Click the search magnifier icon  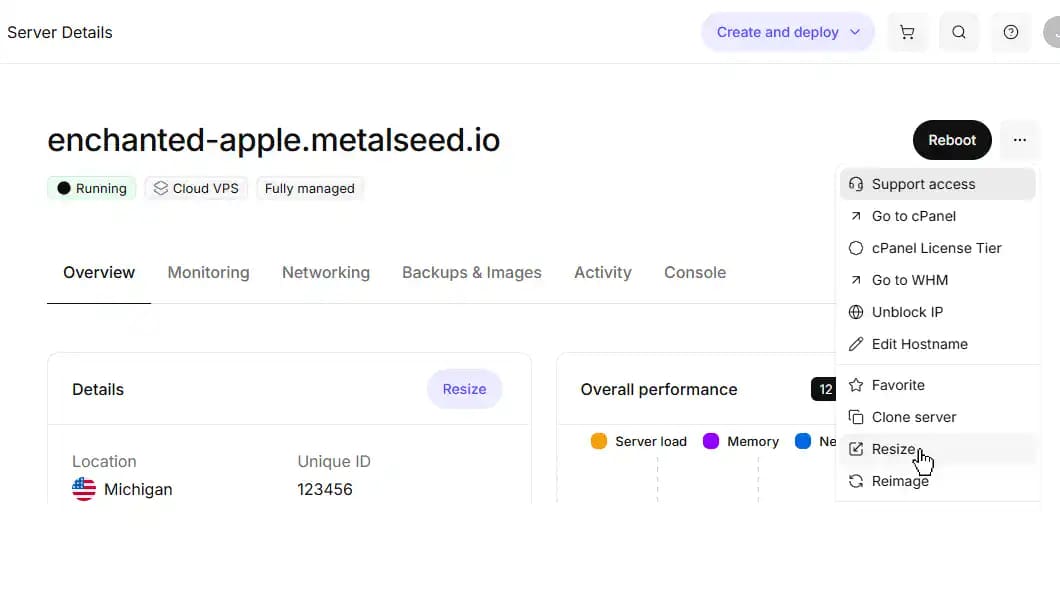coord(959,32)
